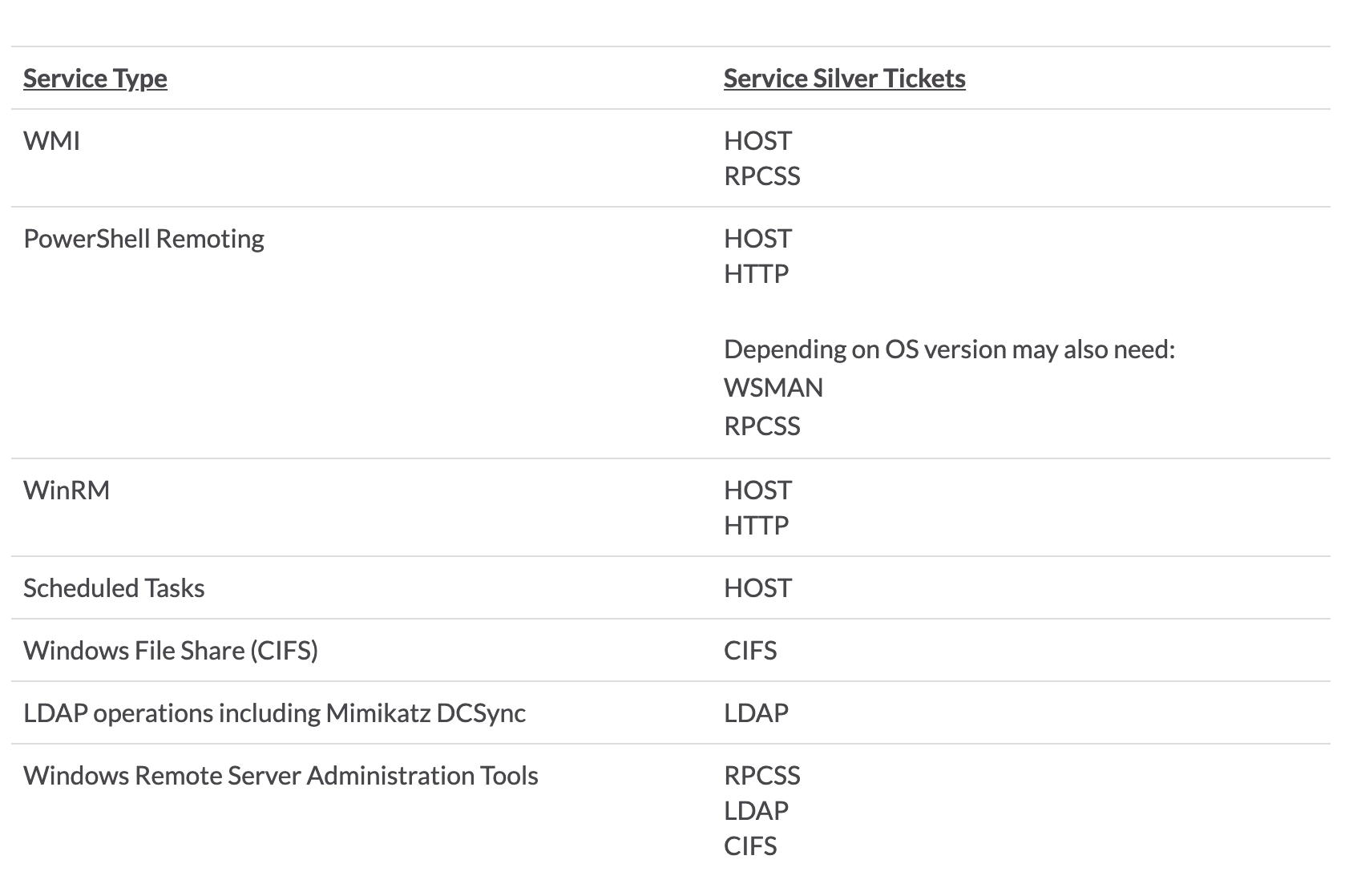Click Depending on OS version note
Viewport: 1353px width, 896px height.
pos(949,349)
